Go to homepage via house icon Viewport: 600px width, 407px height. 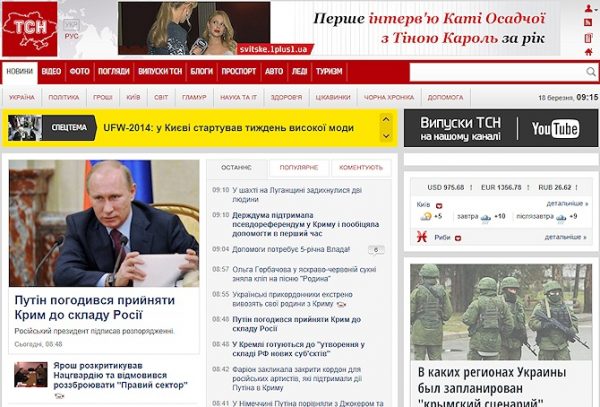pos(589,52)
